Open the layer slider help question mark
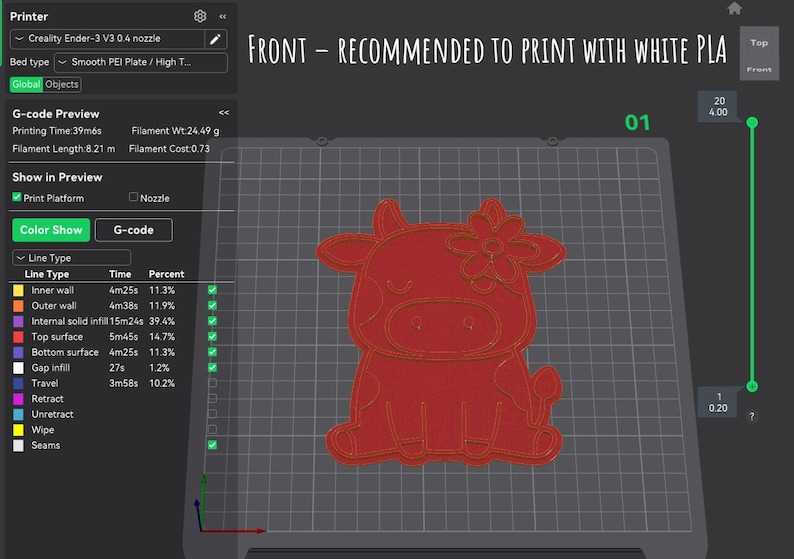Image resolution: width=794 pixels, height=559 pixels. pyautogui.click(x=752, y=416)
